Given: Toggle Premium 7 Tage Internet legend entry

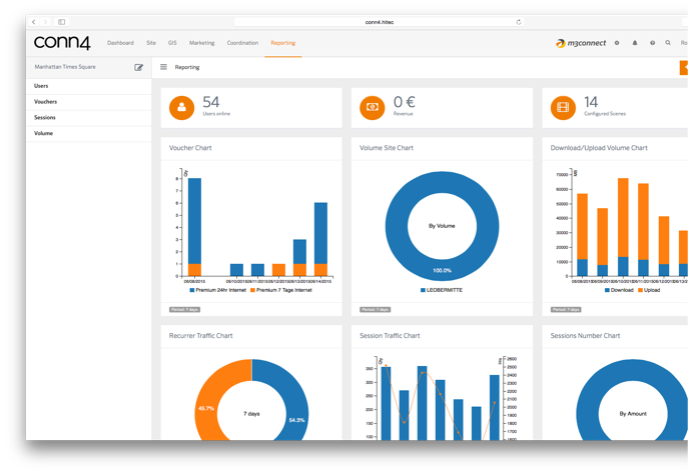Looking at the screenshot, I should point(281,290).
